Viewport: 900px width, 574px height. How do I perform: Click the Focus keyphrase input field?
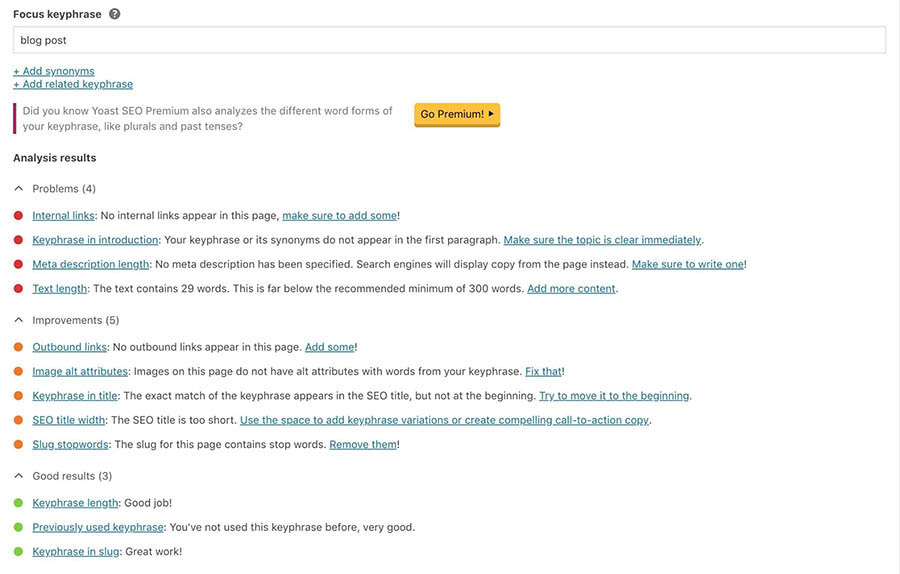click(x=449, y=40)
